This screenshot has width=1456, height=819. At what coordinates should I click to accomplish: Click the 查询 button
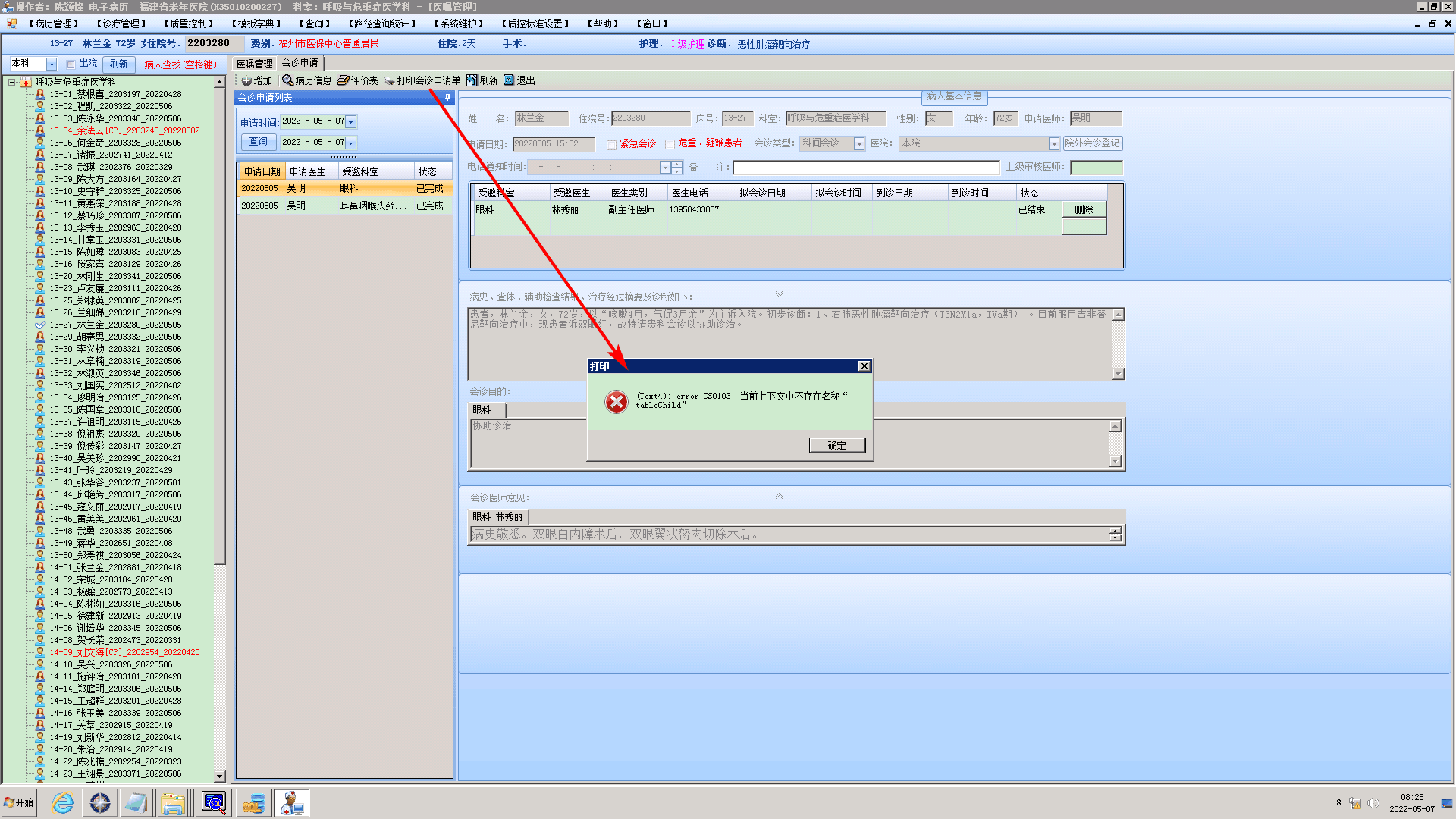coord(258,142)
